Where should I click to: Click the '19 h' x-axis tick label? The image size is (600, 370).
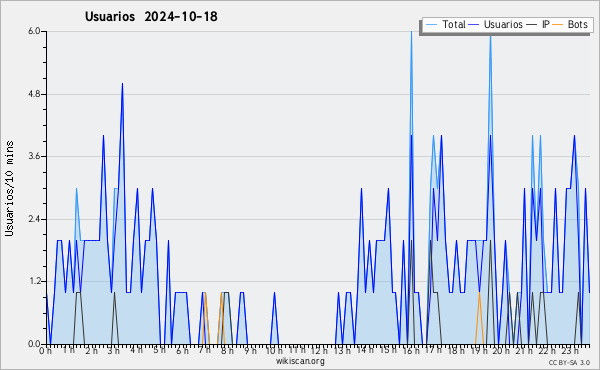[x=478, y=350]
